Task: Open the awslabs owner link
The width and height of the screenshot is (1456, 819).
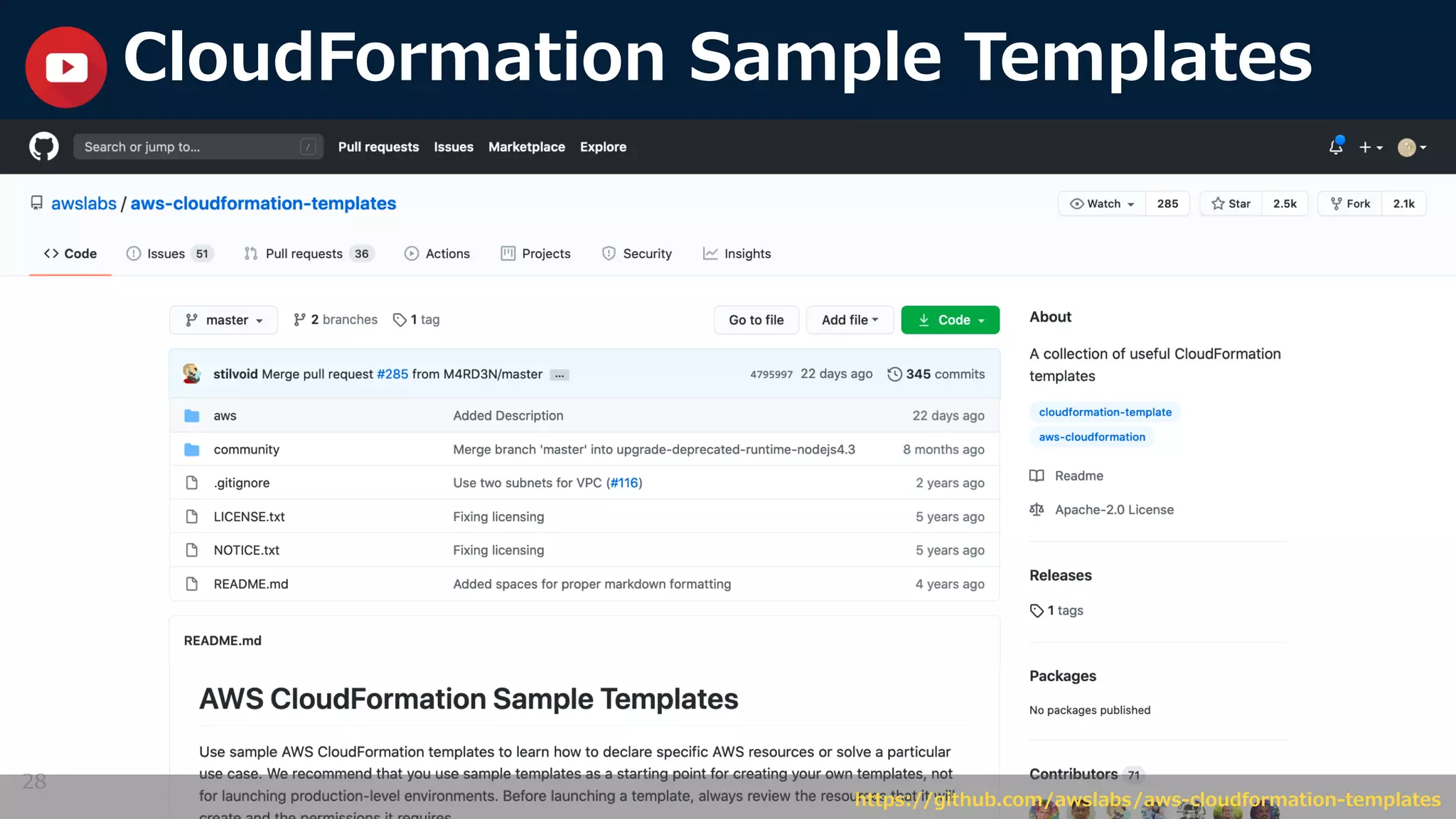Action: coord(84,203)
